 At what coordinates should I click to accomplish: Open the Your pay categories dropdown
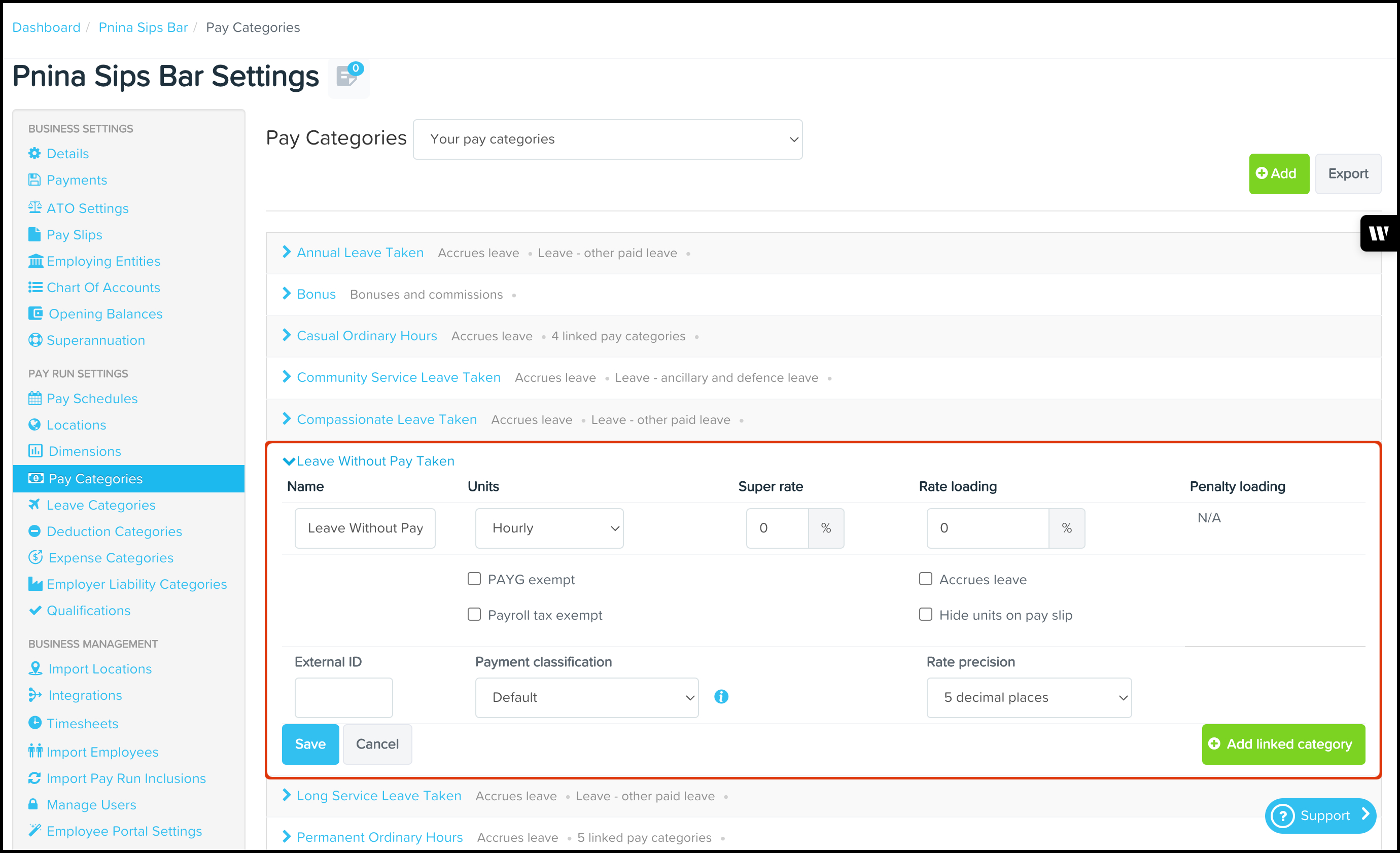pos(607,139)
